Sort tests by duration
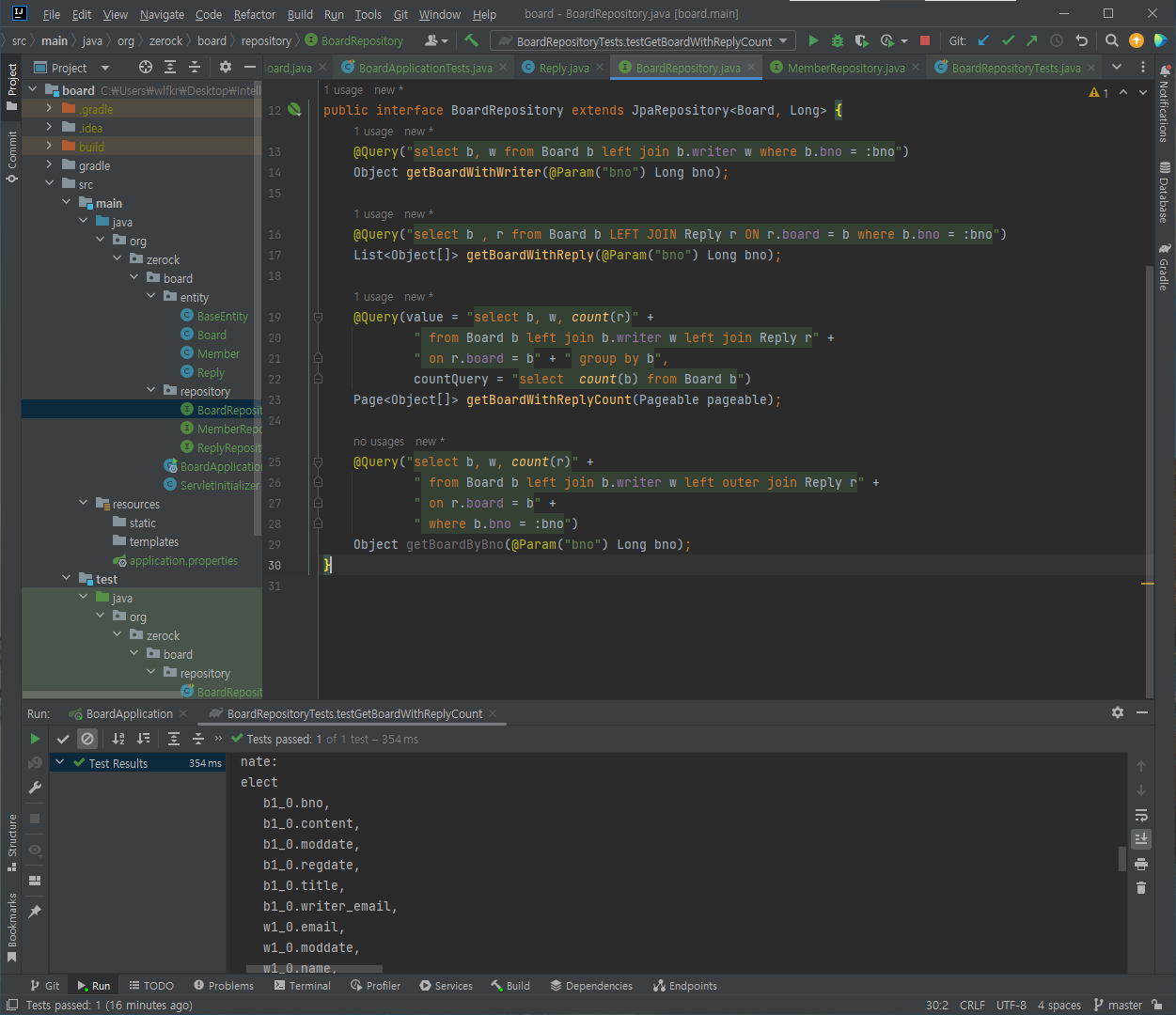This screenshot has width=1176, height=1015. click(143, 739)
